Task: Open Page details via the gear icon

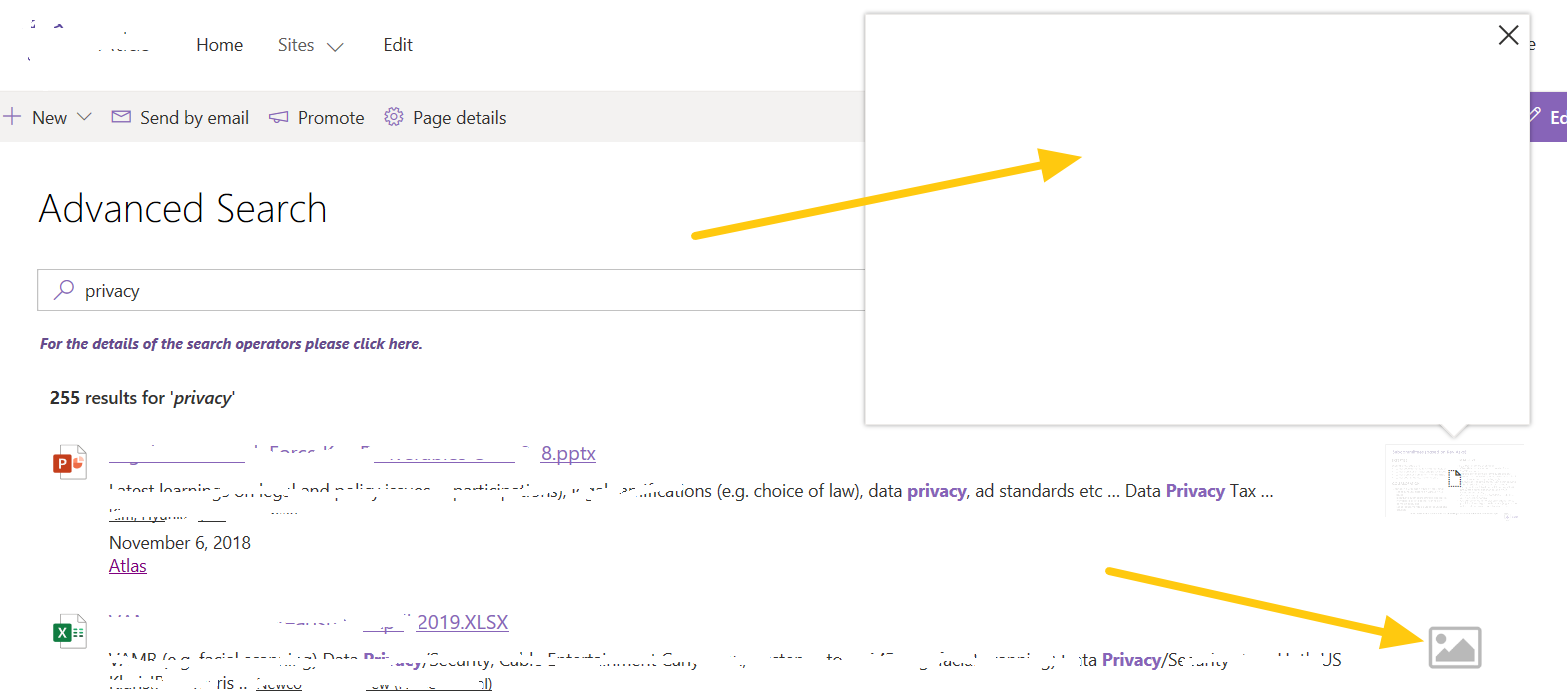Action: pos(394,117)
